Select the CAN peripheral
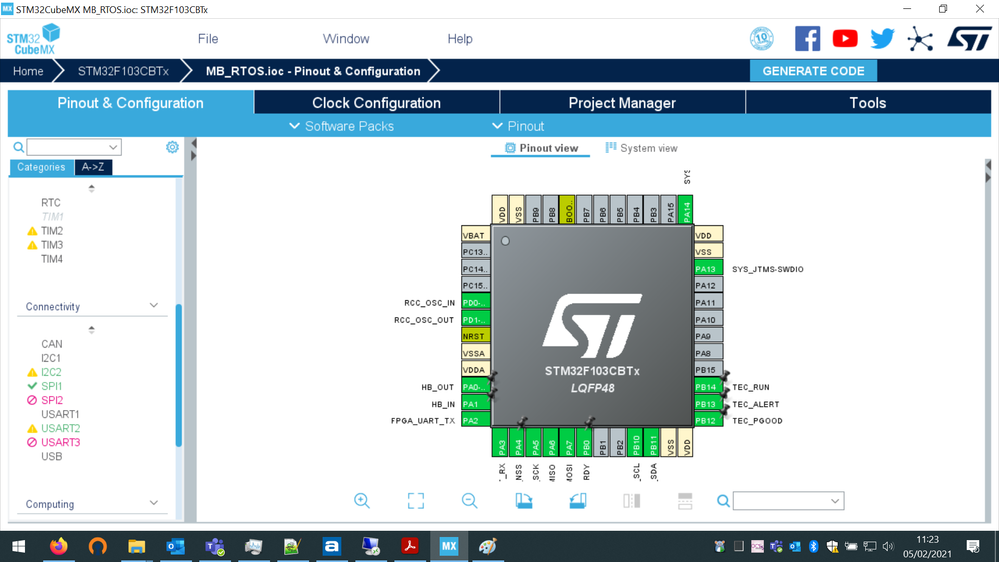This screenshot has height=562, width=999. [x=52, y=344]
